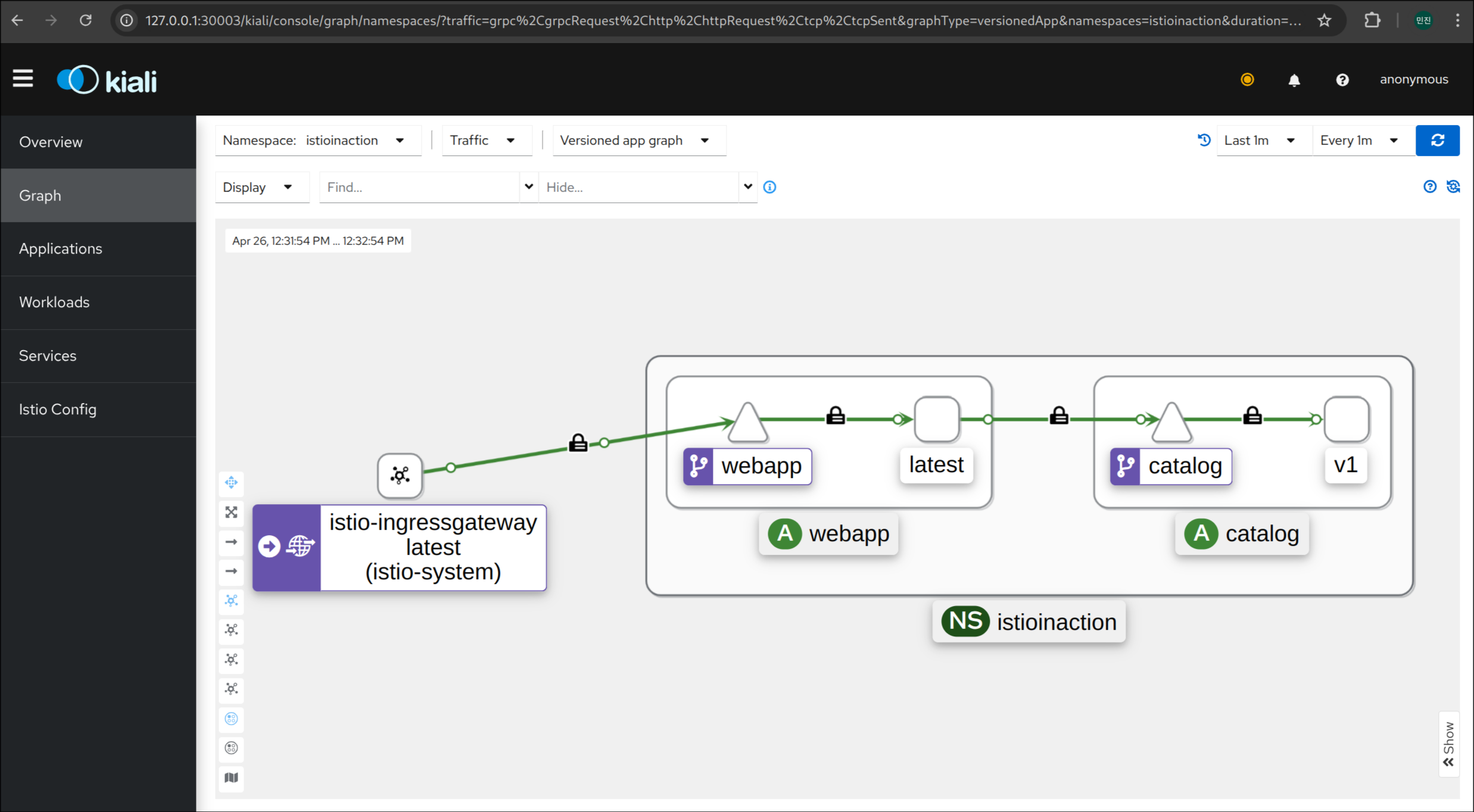Select Graph in the sidebar

click(98, 195)
